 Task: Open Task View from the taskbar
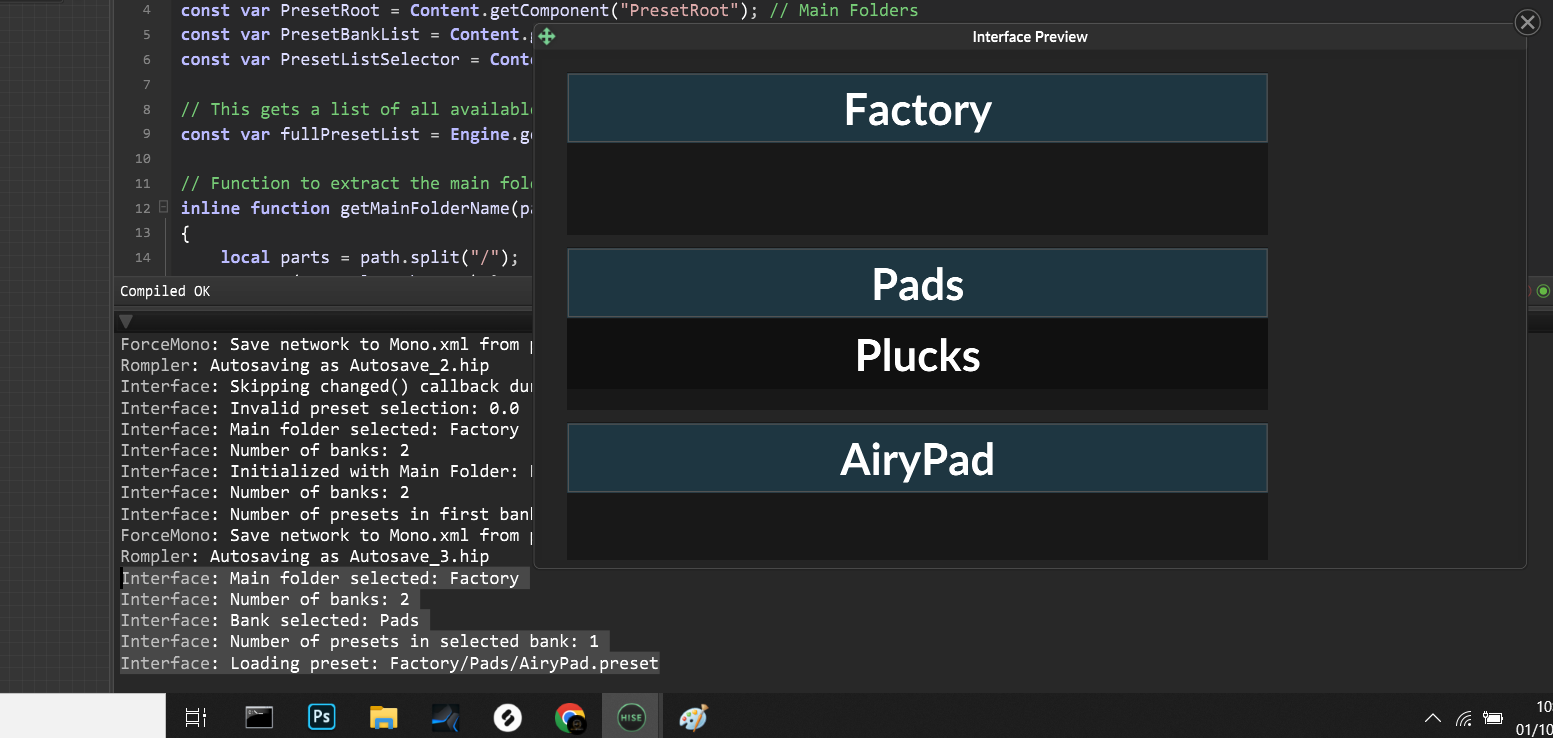click(197, 717)
